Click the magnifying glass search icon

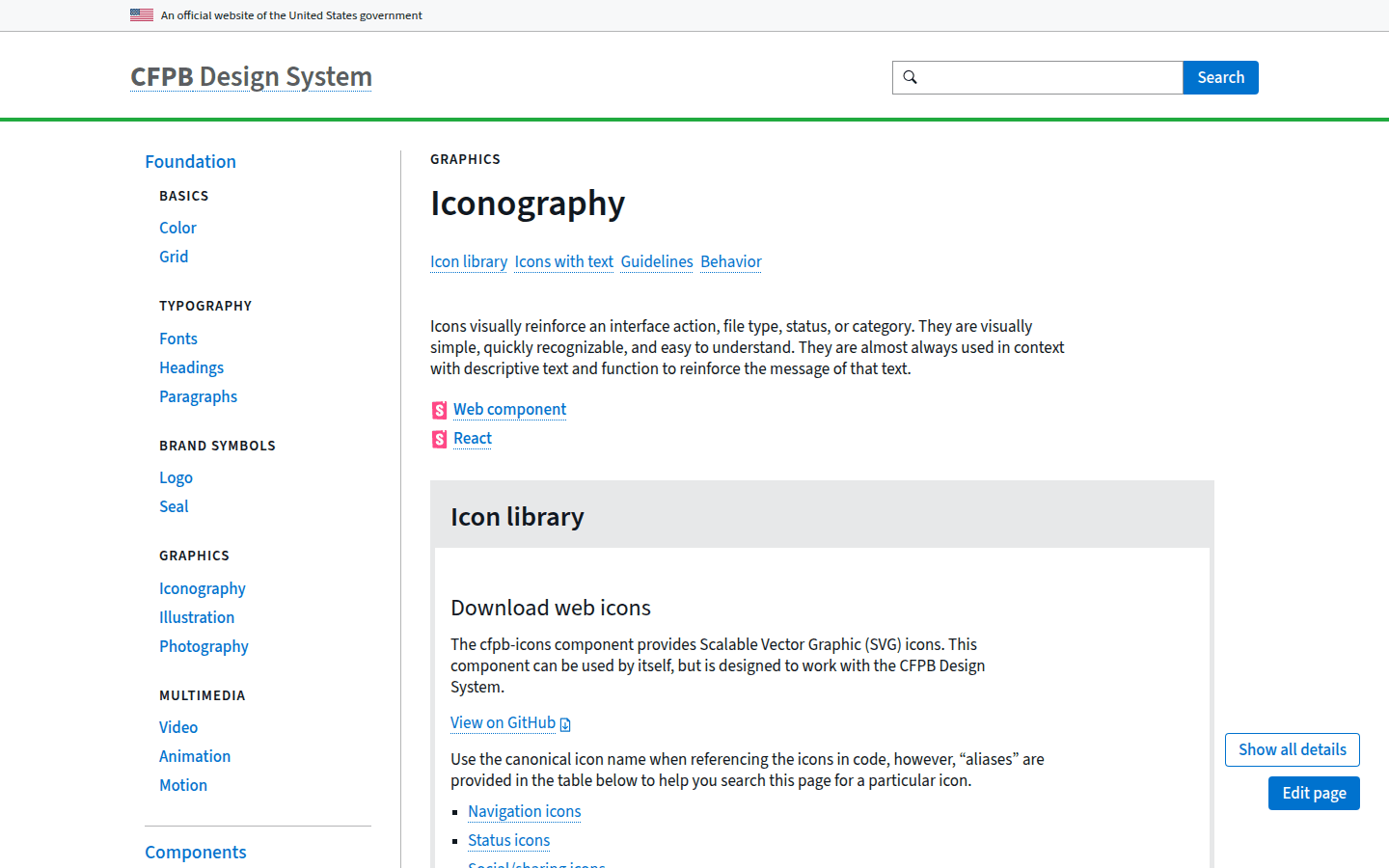coord(910,77)
